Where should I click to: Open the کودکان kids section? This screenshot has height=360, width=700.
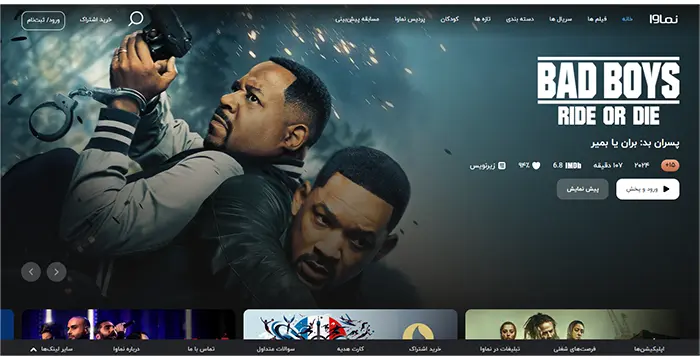point(450,19)
